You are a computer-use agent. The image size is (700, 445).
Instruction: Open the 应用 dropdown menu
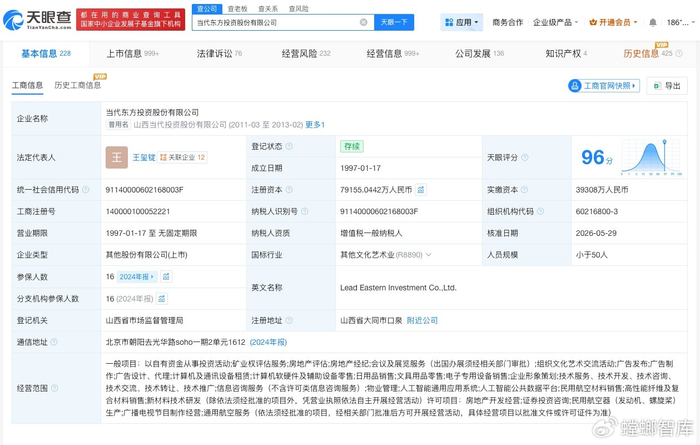[x=462, y=22]
